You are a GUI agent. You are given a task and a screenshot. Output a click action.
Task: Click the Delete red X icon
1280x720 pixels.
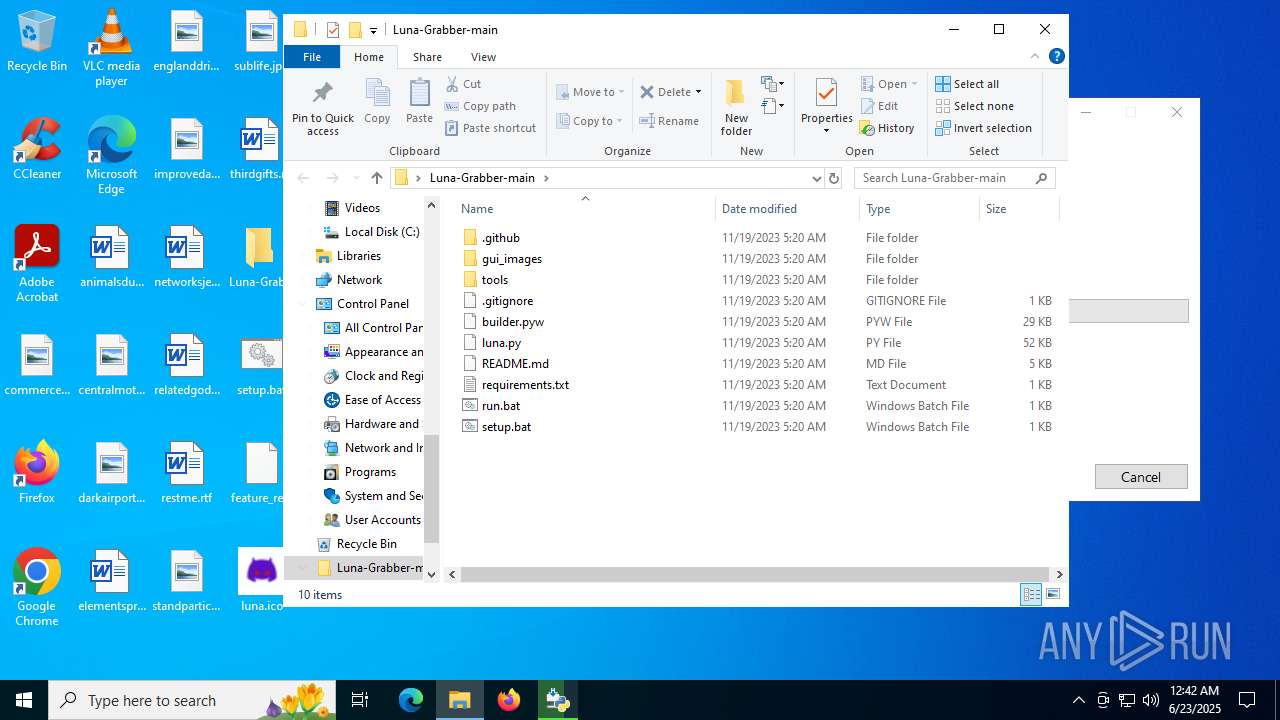tap(647, 92)
